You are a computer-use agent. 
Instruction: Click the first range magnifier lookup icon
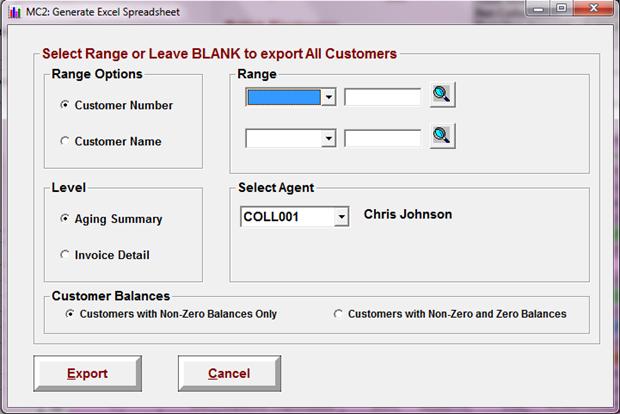(x=442, y=95)
